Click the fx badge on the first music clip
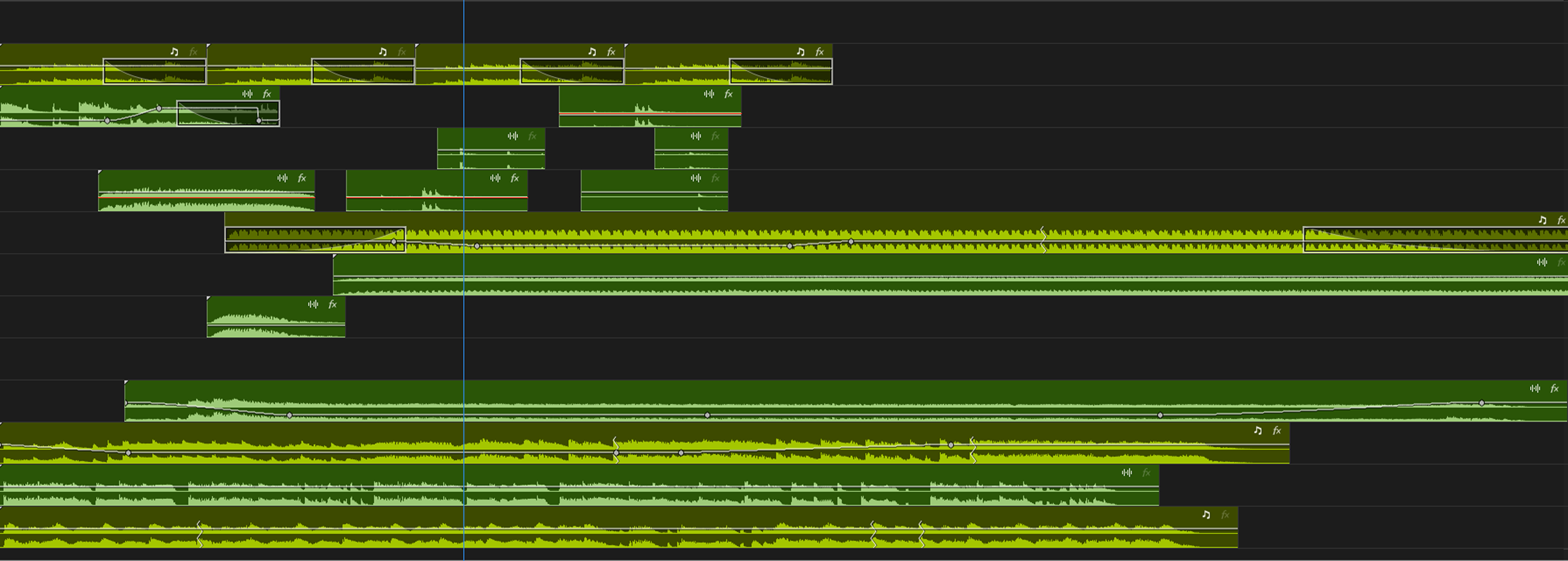 coord(193,52)
